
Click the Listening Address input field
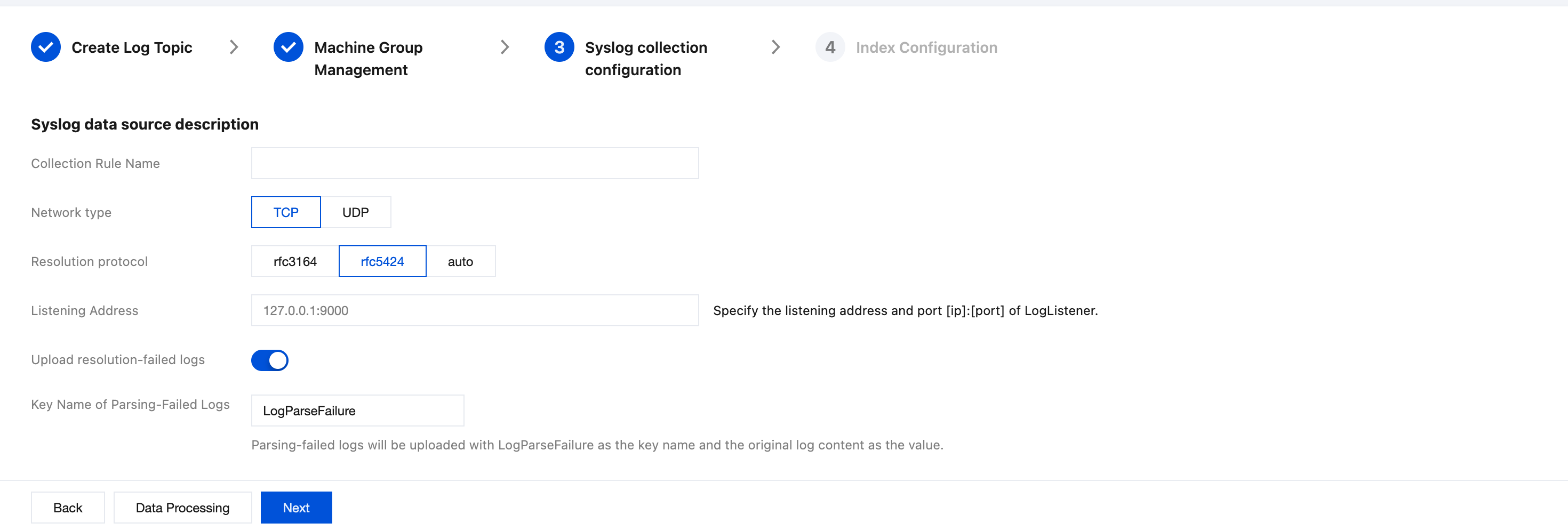coord(475,310)
